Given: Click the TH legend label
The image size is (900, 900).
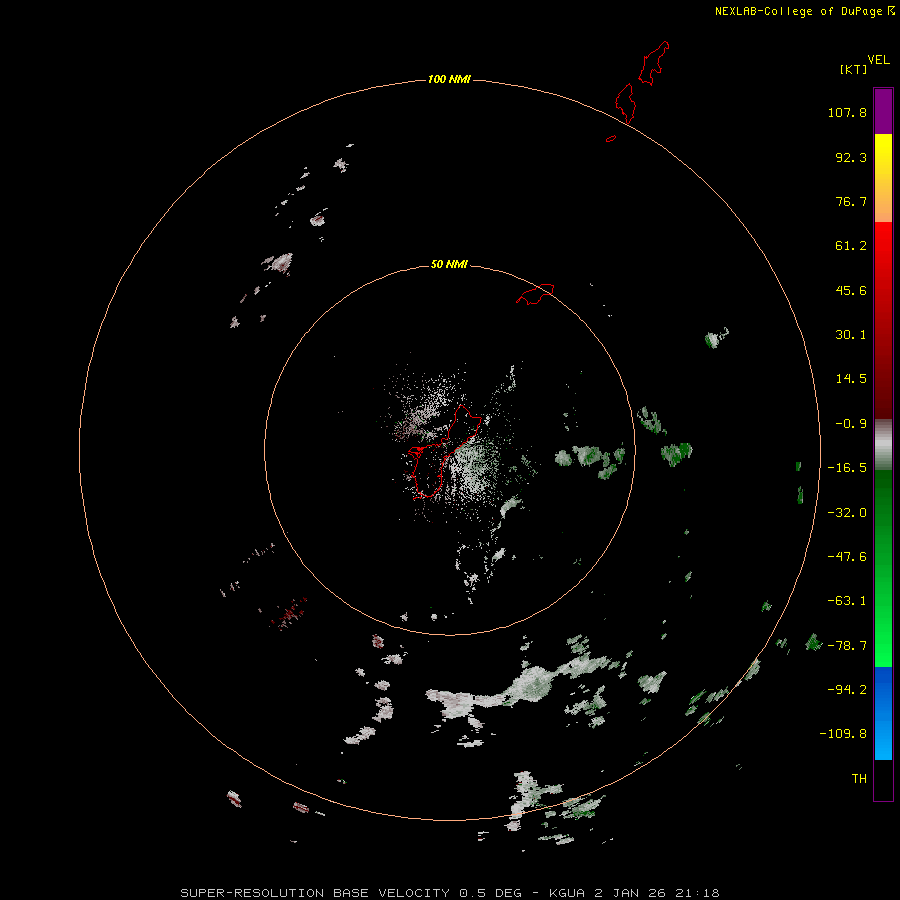Looking at the screenshot, I should coord(859,779).
